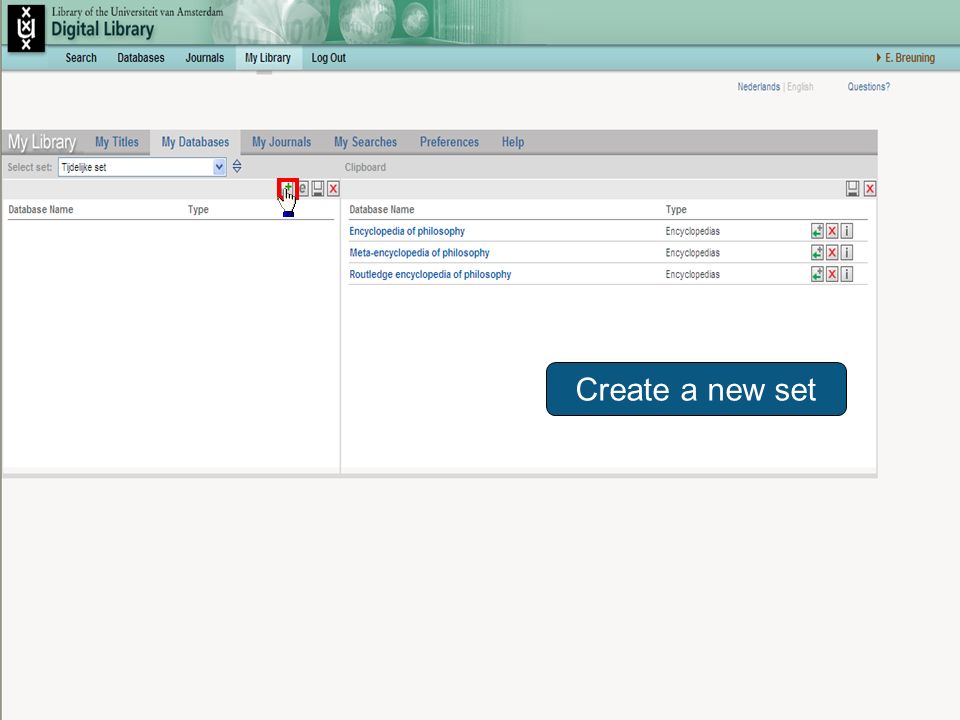Click the Clipboard heading

(366, 167)
